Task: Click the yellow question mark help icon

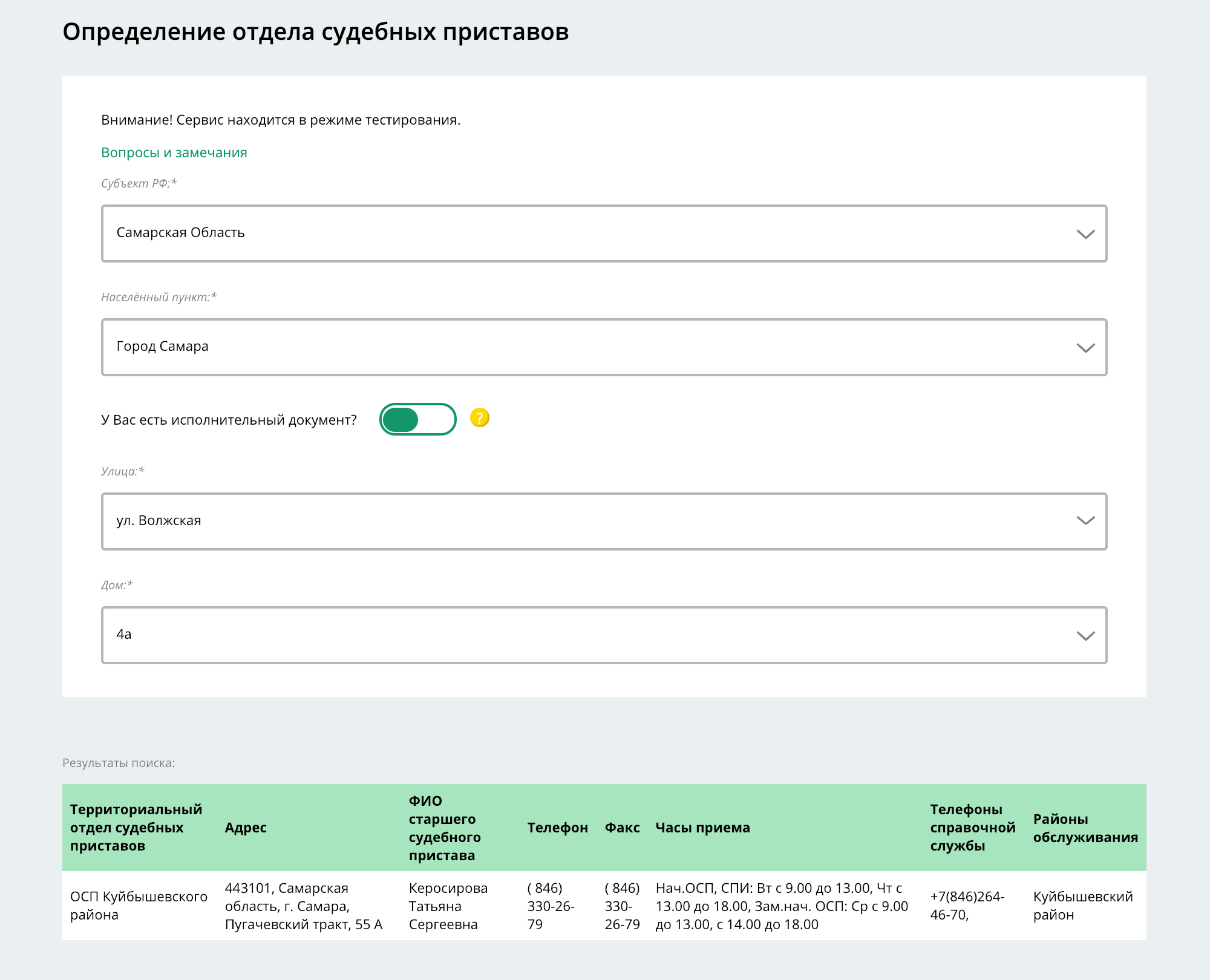Action: (x=479, y=418)
